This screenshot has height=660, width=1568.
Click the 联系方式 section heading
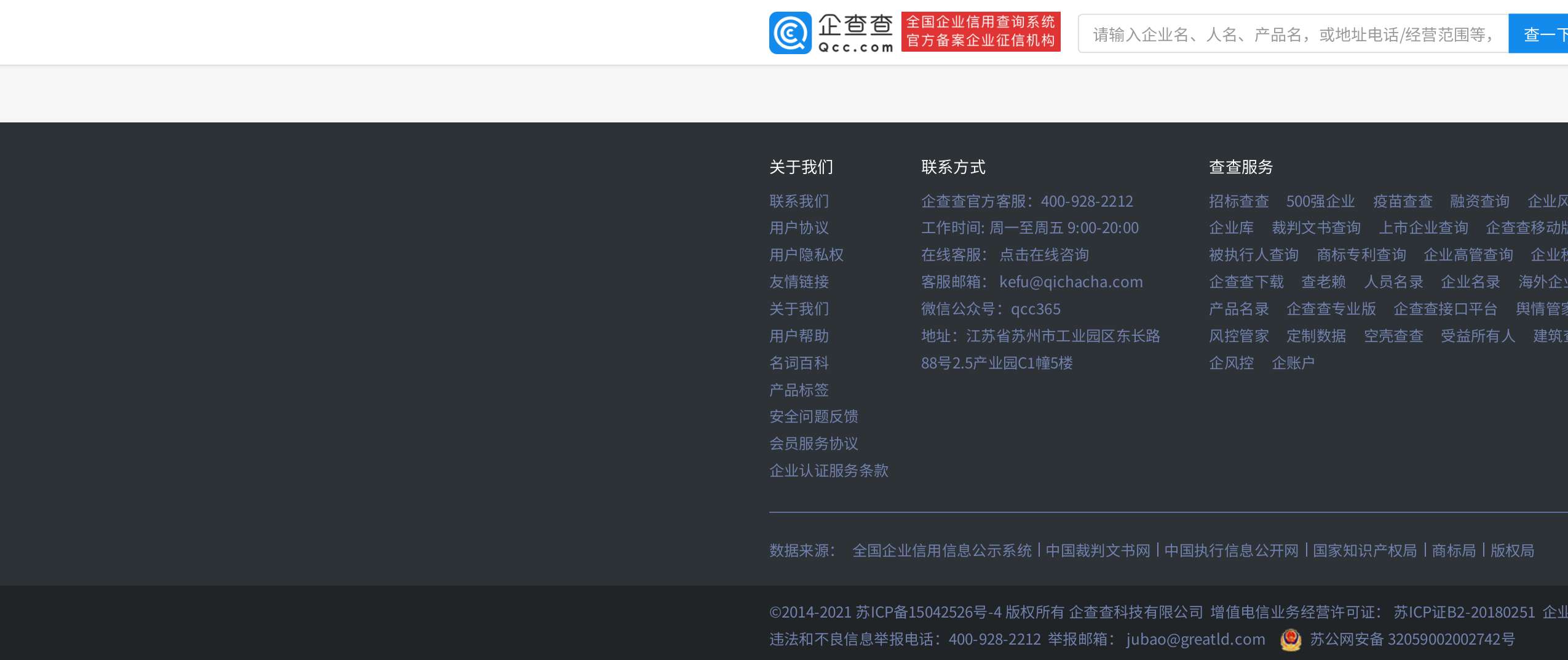tap(953, 167)
